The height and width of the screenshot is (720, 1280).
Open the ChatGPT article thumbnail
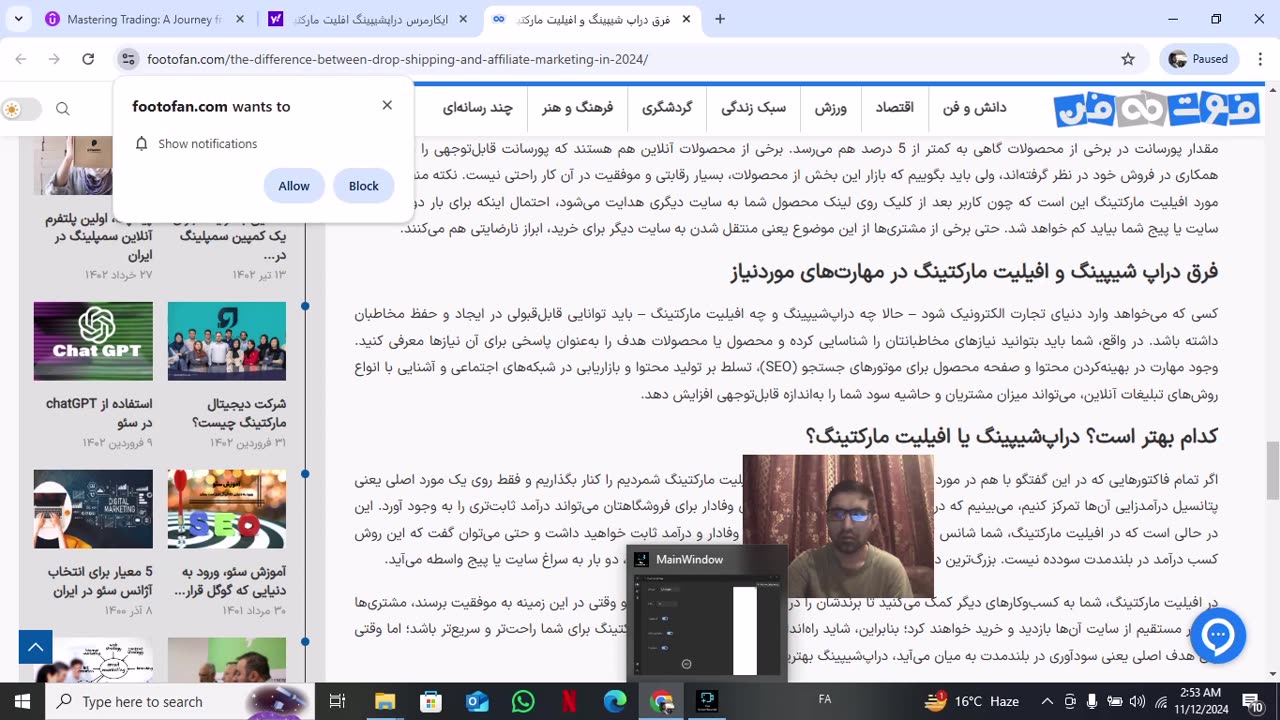(x=93, y=341)
